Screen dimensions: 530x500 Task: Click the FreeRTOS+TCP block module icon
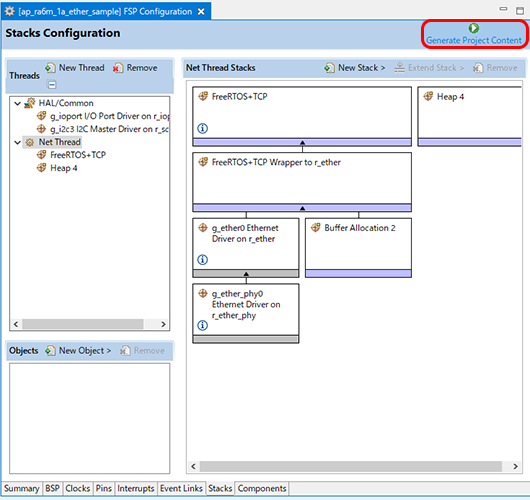[x=203, y=96]
